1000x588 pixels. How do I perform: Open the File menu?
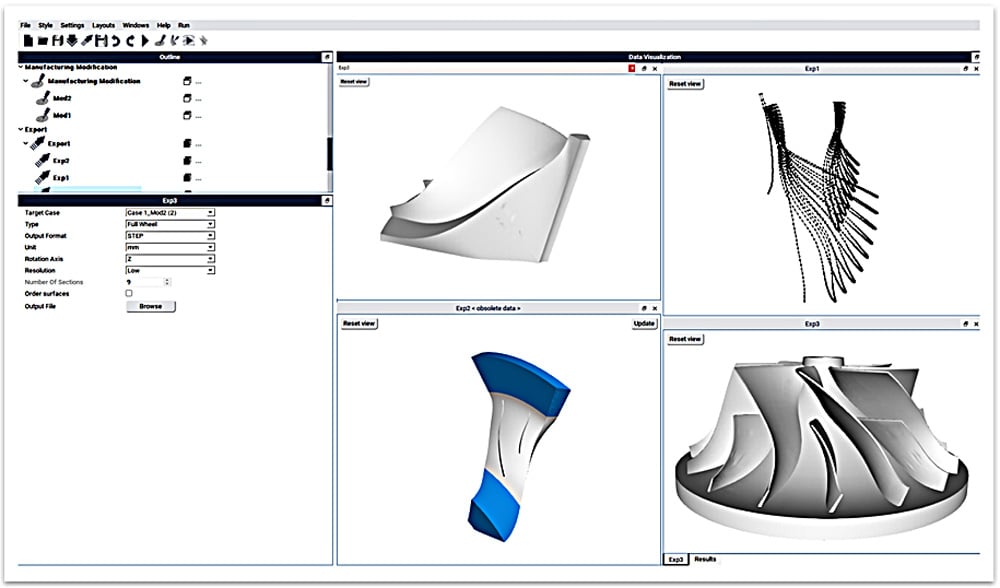26,26
